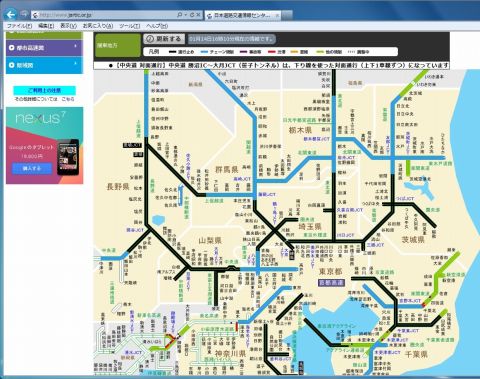Image resolution: width=480 pixels, height=379 pixels.
Task: Open the お気に入り(A) menu
Action: (x=98, y=26)
